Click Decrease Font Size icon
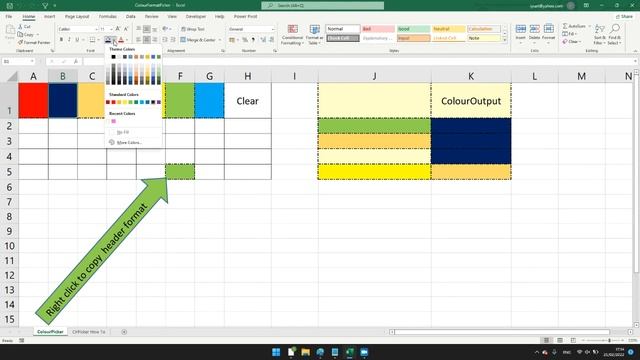The width and height of the screenshot is (640, 360). click(x=126, y=29)
